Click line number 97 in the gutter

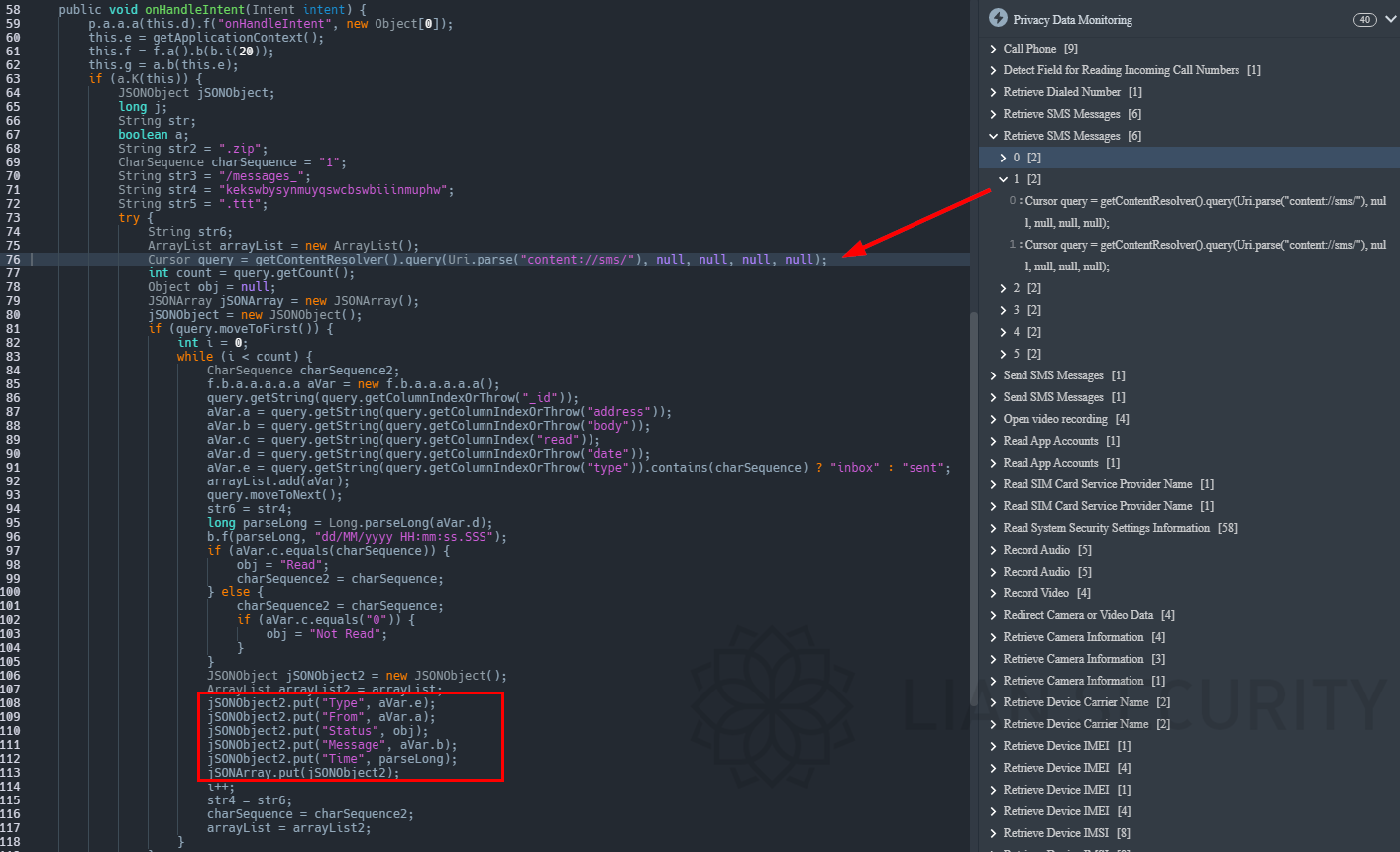point(12,551)
